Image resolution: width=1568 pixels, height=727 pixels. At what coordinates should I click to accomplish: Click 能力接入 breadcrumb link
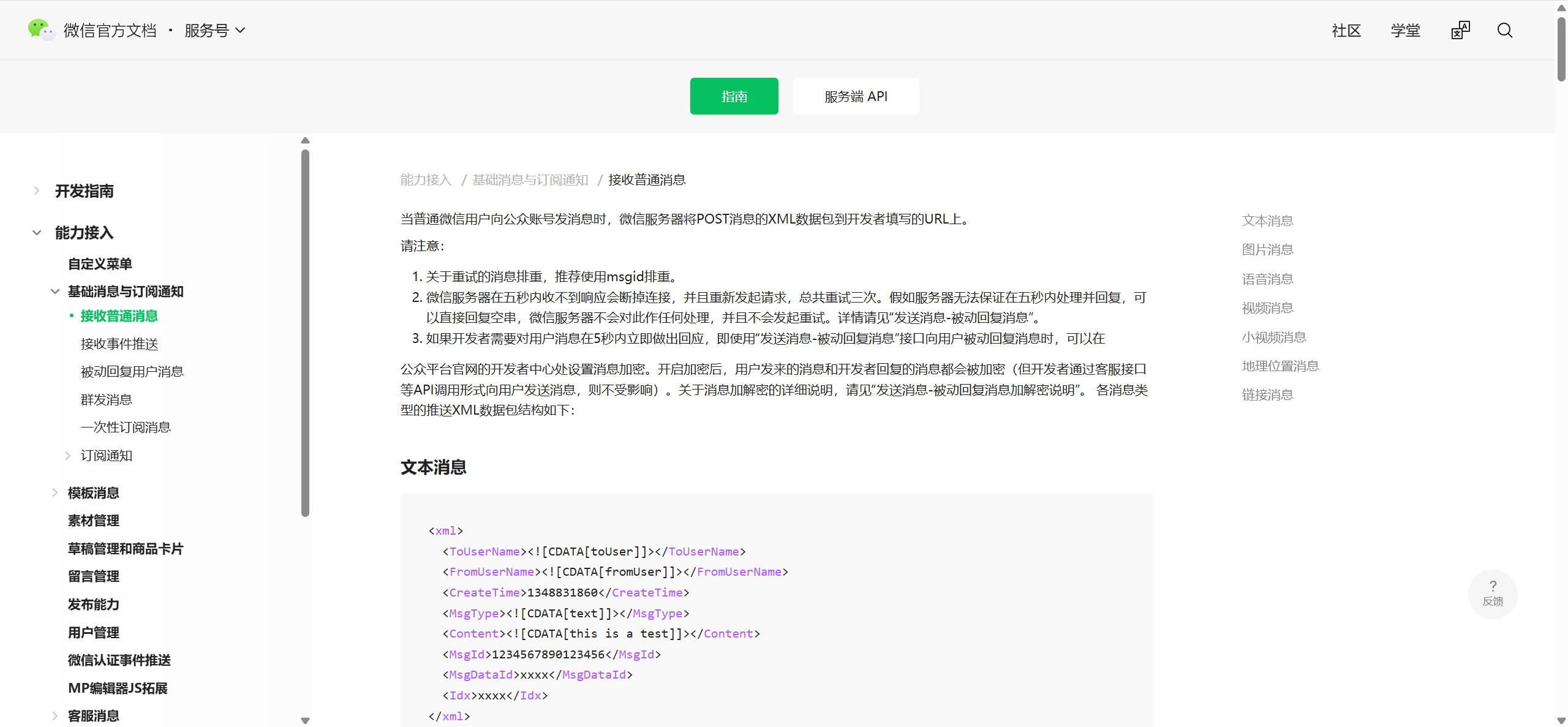pos(426,180)
